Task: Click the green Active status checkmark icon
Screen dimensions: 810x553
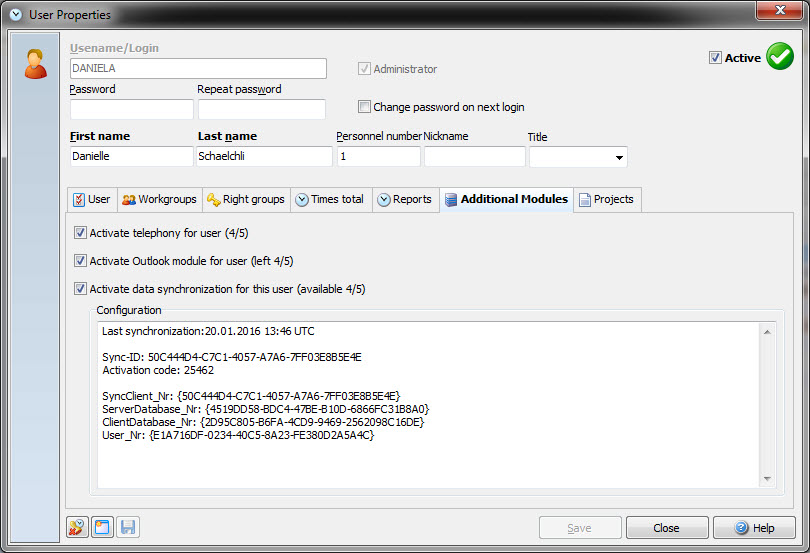Action: coord(779,57)
